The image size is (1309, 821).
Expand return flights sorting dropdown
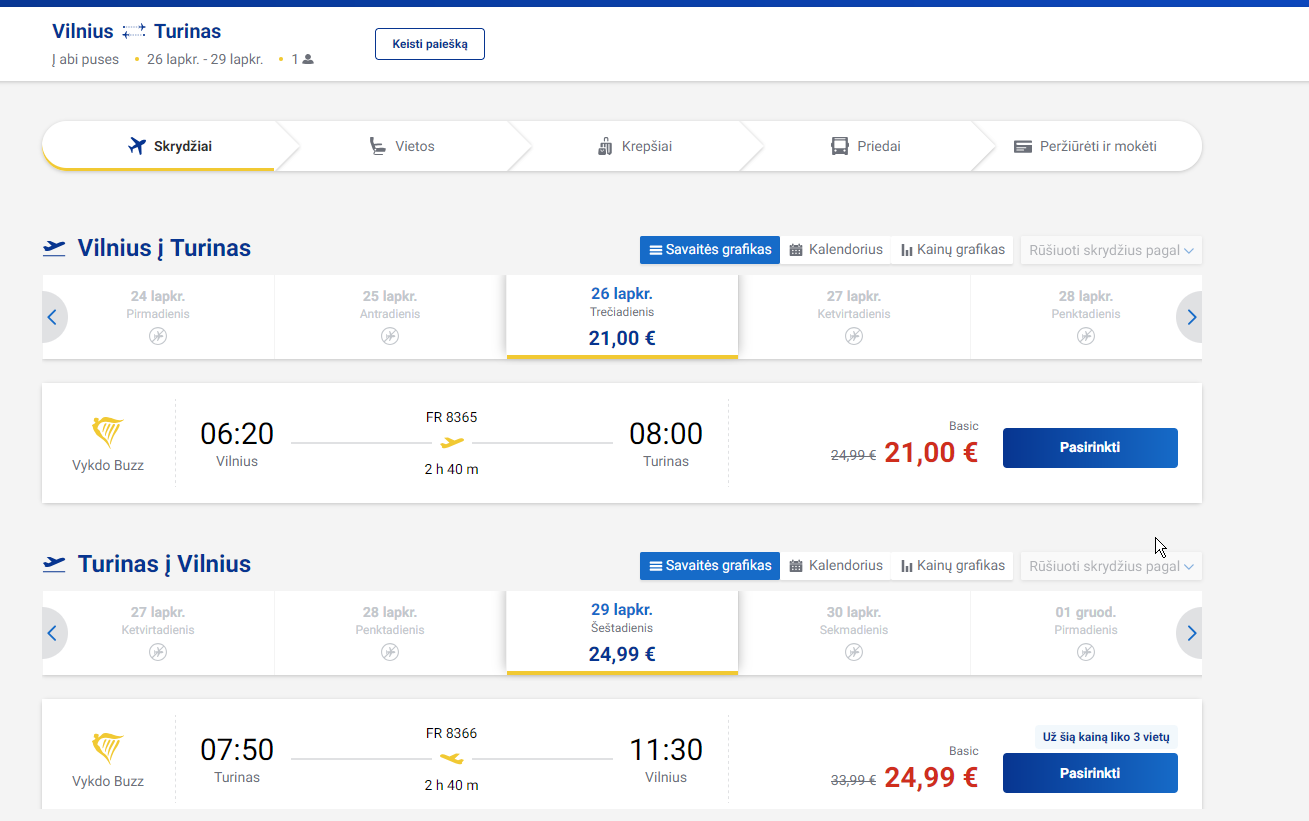point(1110,566)
